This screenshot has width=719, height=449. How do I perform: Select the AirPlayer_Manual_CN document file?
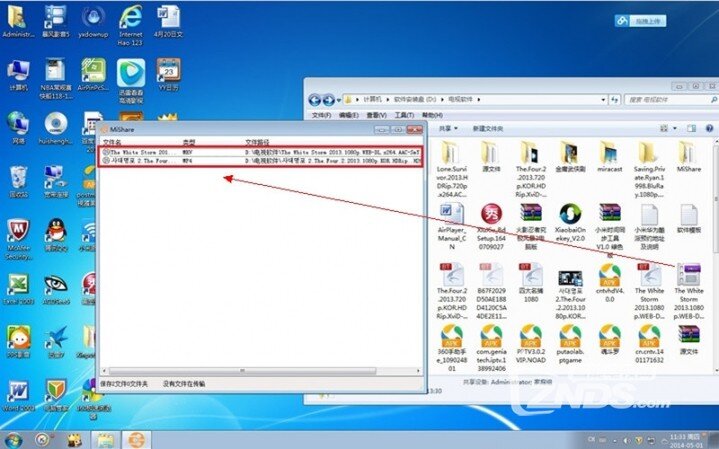tap(452, 218)
